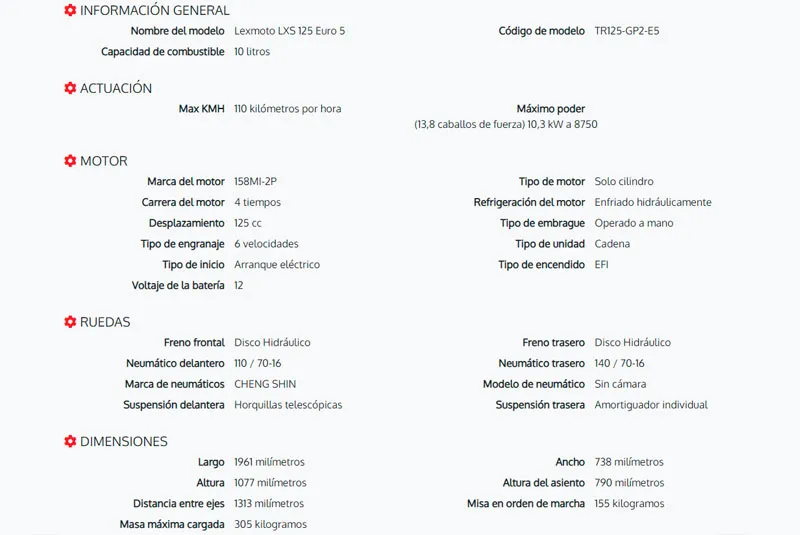Click the Altura del asiento label
The width and height of the screenshot is (800, 535).
(x=543, y=482)
